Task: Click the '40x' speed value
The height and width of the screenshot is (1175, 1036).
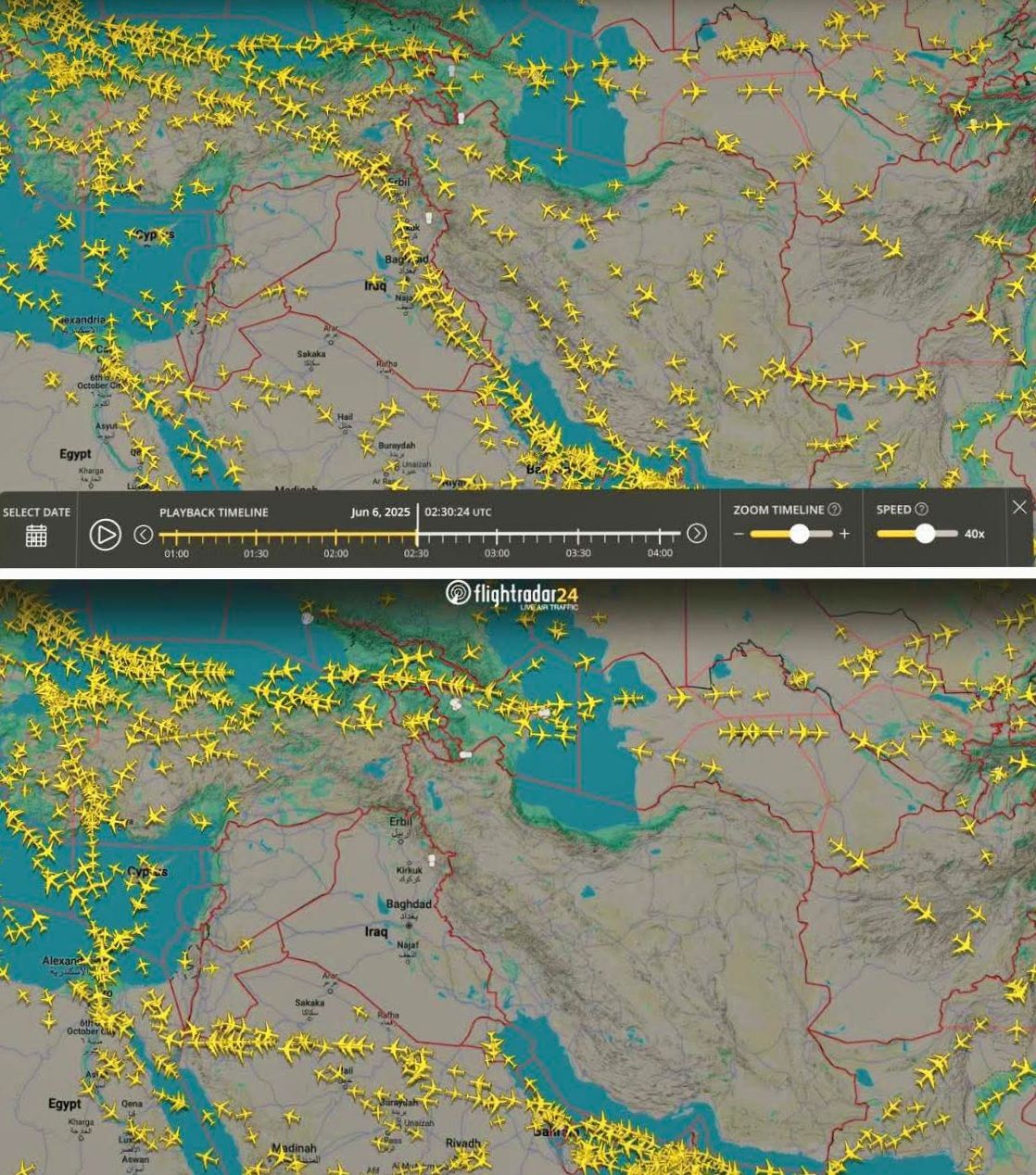Action: (x=974, y=534)
